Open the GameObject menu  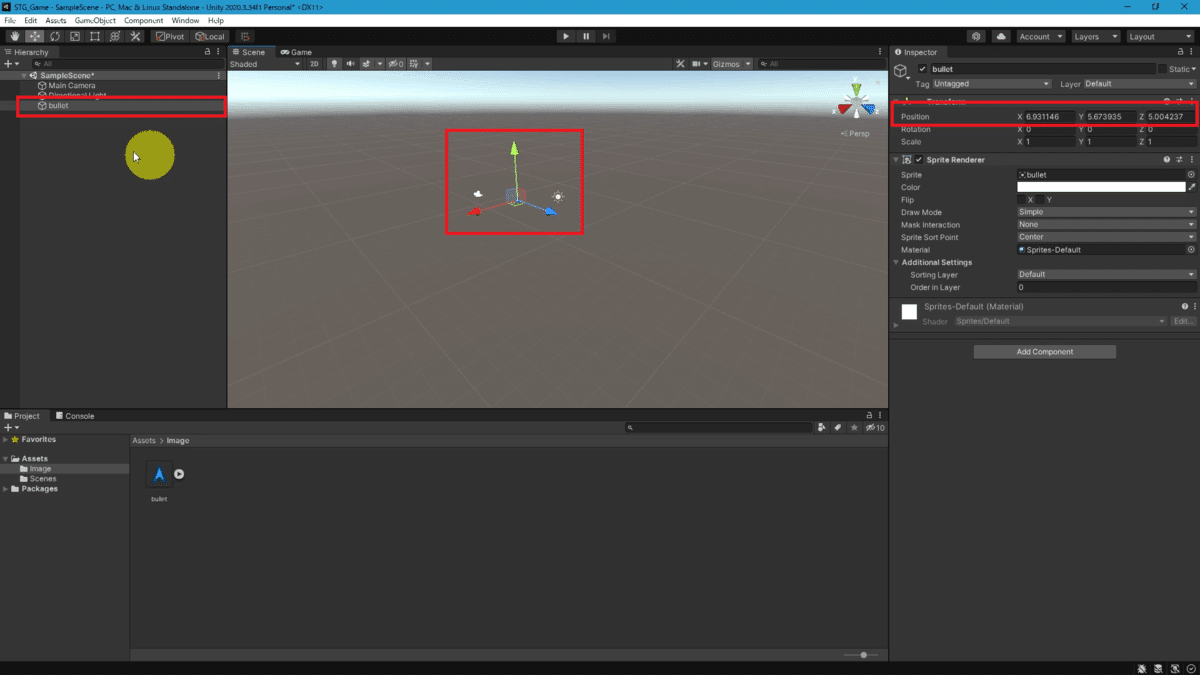(x=95, y=20)
